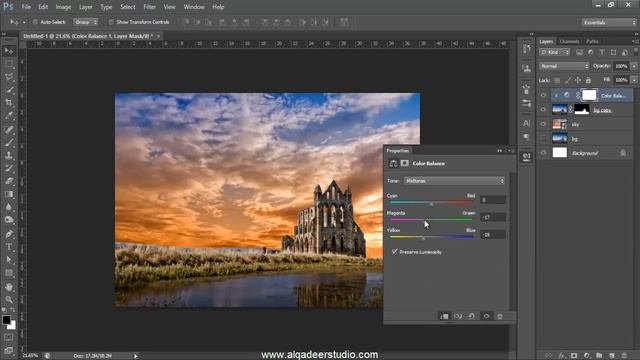Viewport: 640px width, 360px height.
Task: Change screen mode icon at toolbox bottom
Action: 9,350
